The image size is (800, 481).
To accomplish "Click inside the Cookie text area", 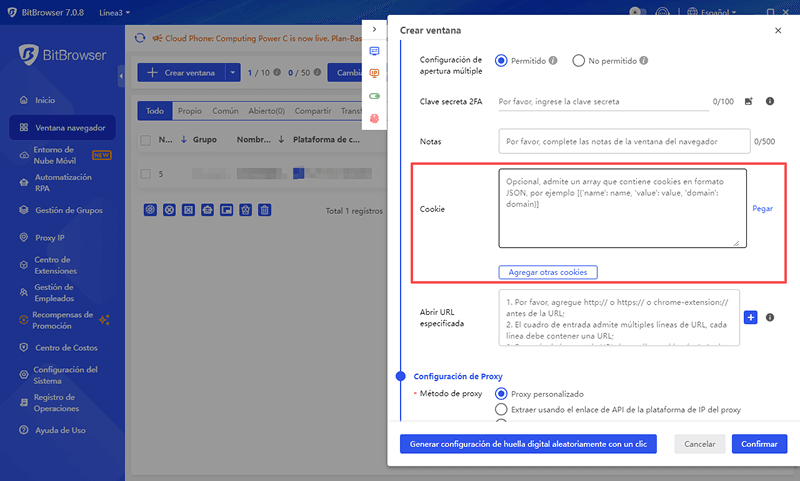I will coord(622,208).
